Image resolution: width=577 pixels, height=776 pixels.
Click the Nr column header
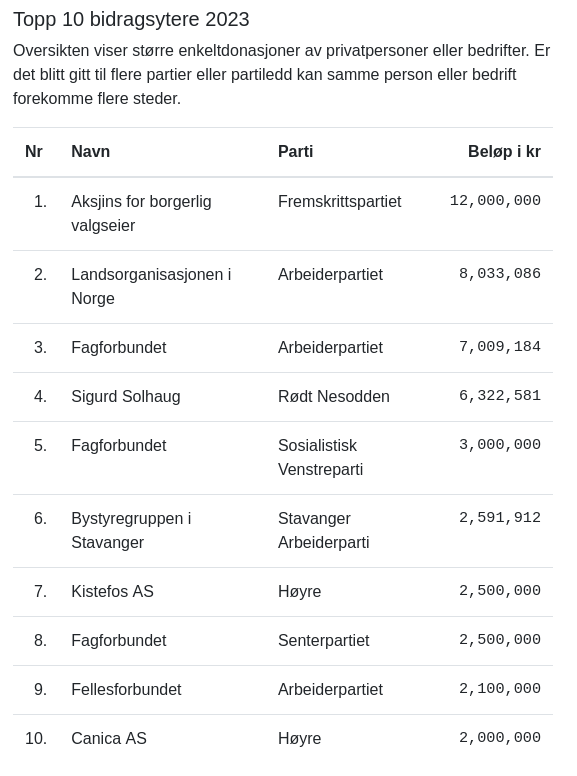34,151
